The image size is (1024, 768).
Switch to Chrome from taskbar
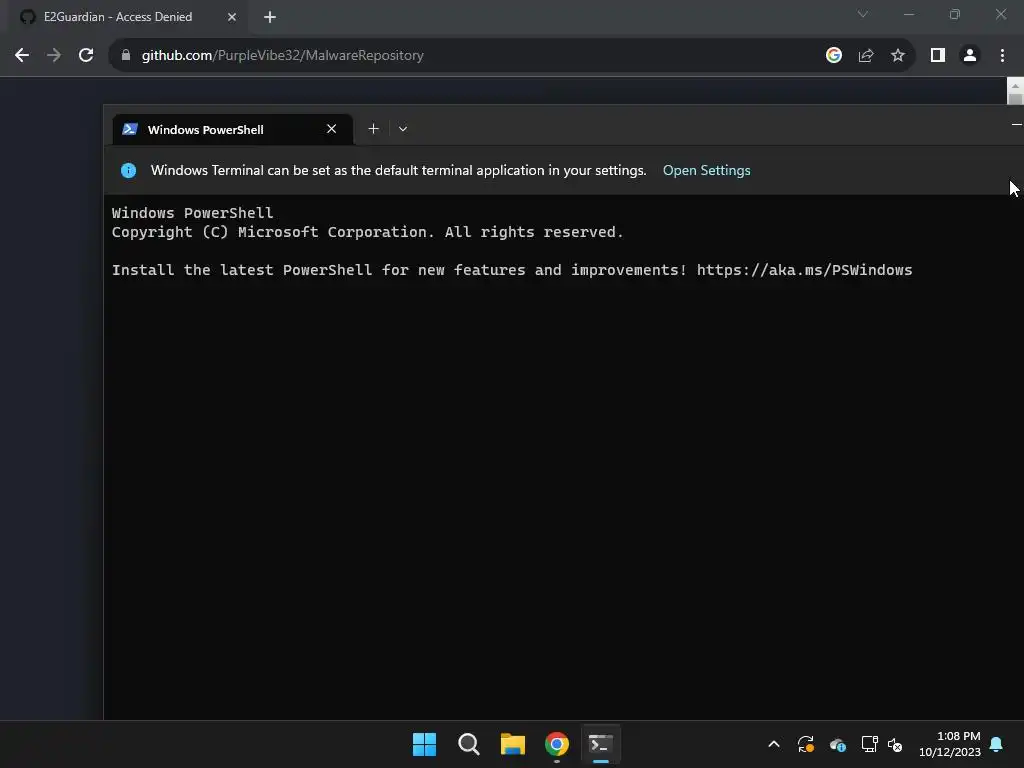556,744
